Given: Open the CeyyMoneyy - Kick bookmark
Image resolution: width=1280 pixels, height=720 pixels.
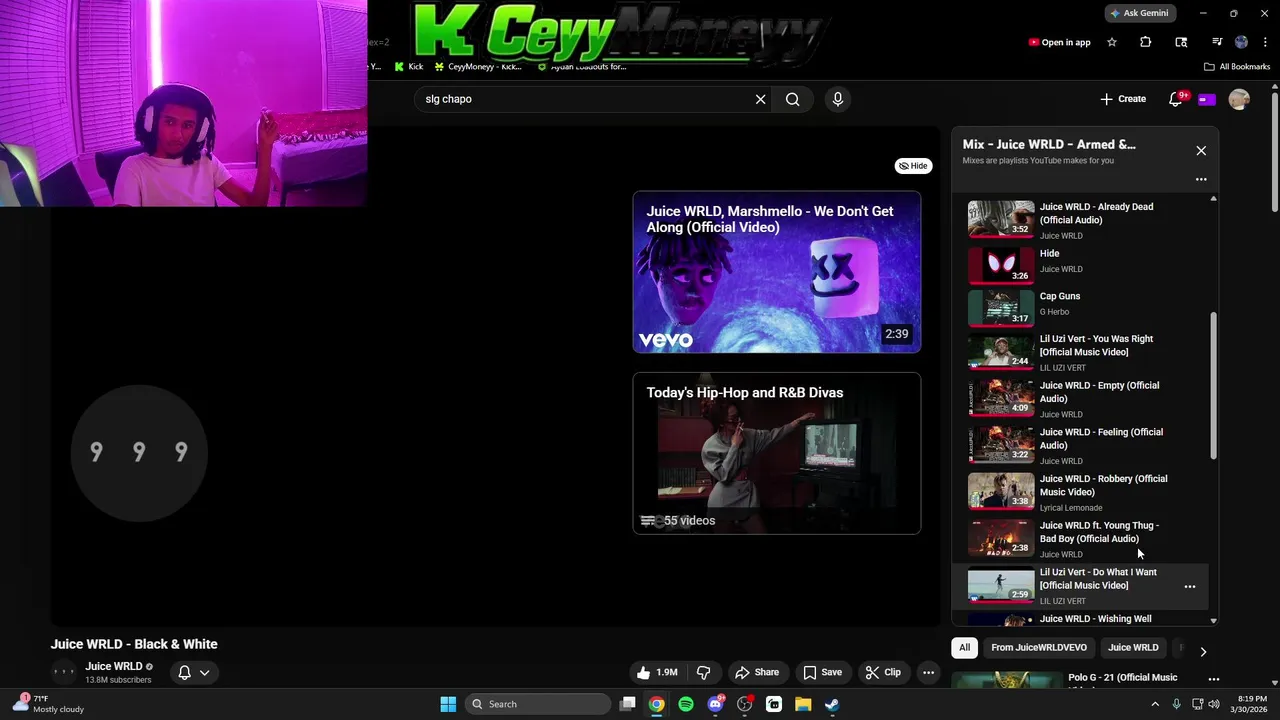Looking at the screenshot, I should [x=477, y=67].
